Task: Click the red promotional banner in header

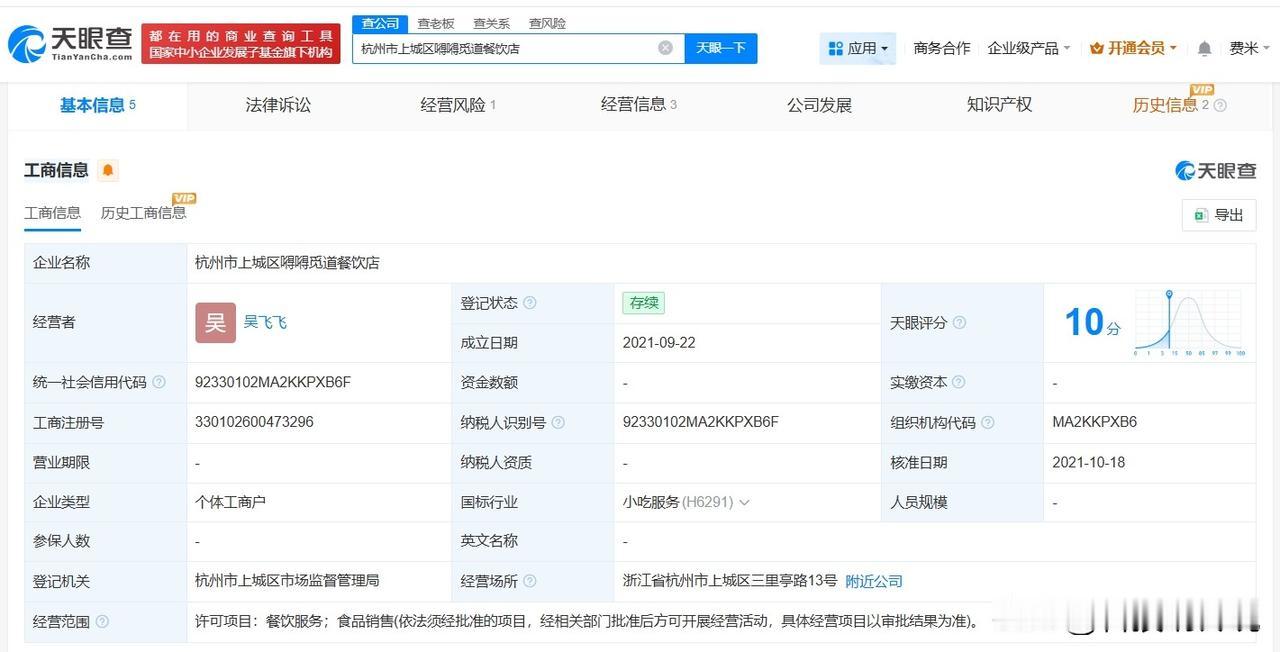Action: coord(241,44)
